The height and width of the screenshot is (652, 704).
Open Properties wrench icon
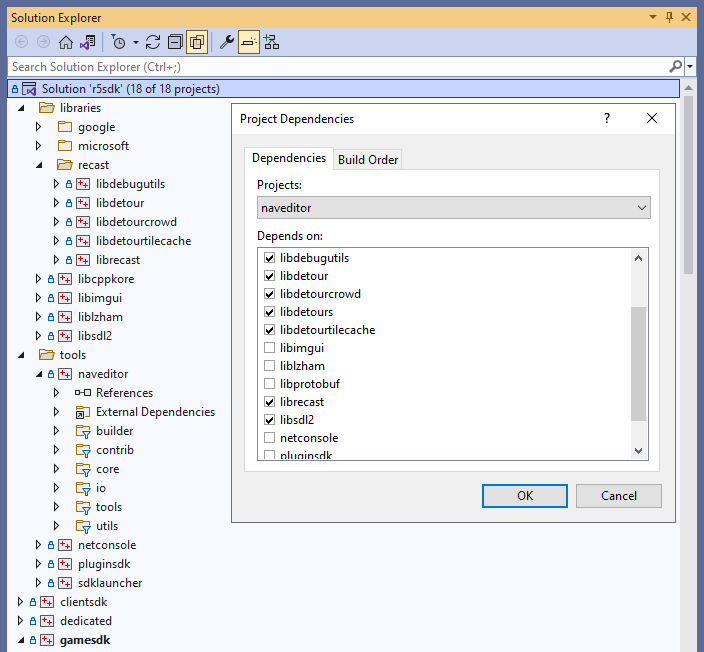tap(227, 42)
